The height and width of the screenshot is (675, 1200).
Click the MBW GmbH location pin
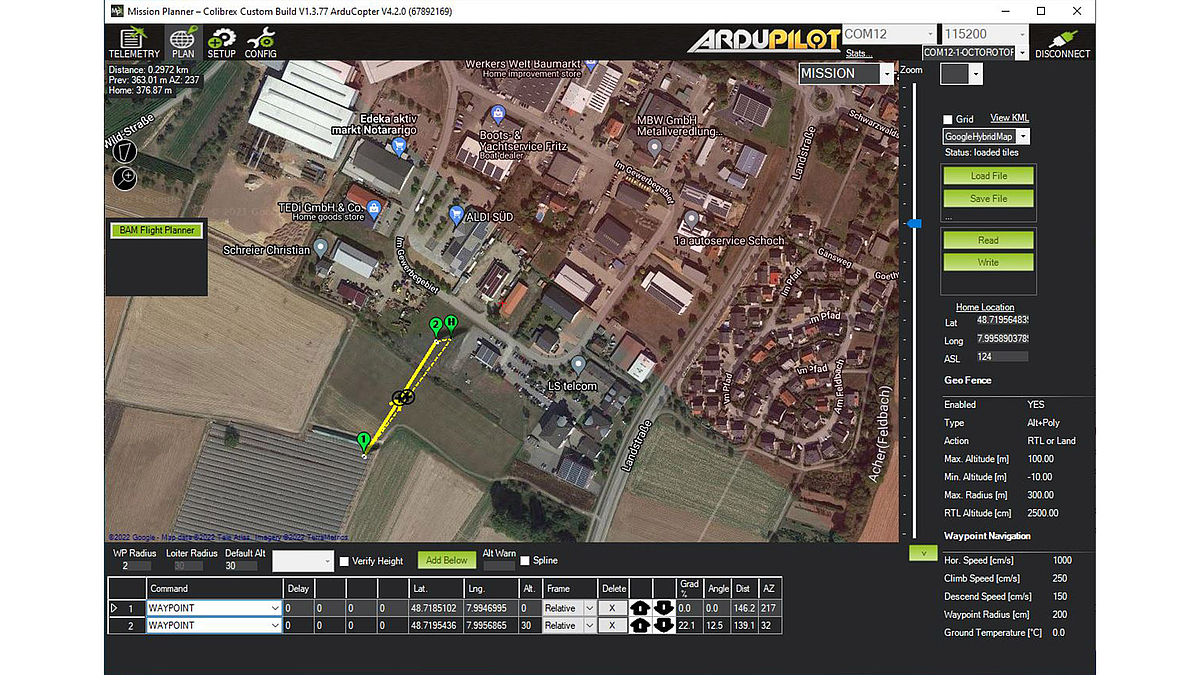(x=655, y=149)
